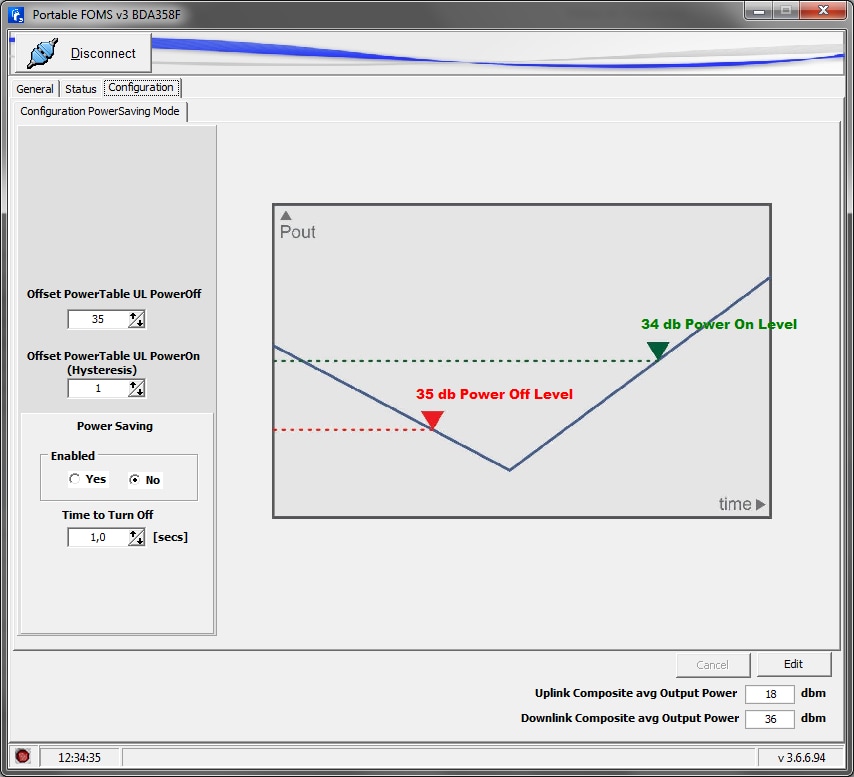
Task: Select the Yes radio button for Power Saving
Action: (x=75, y=479)
